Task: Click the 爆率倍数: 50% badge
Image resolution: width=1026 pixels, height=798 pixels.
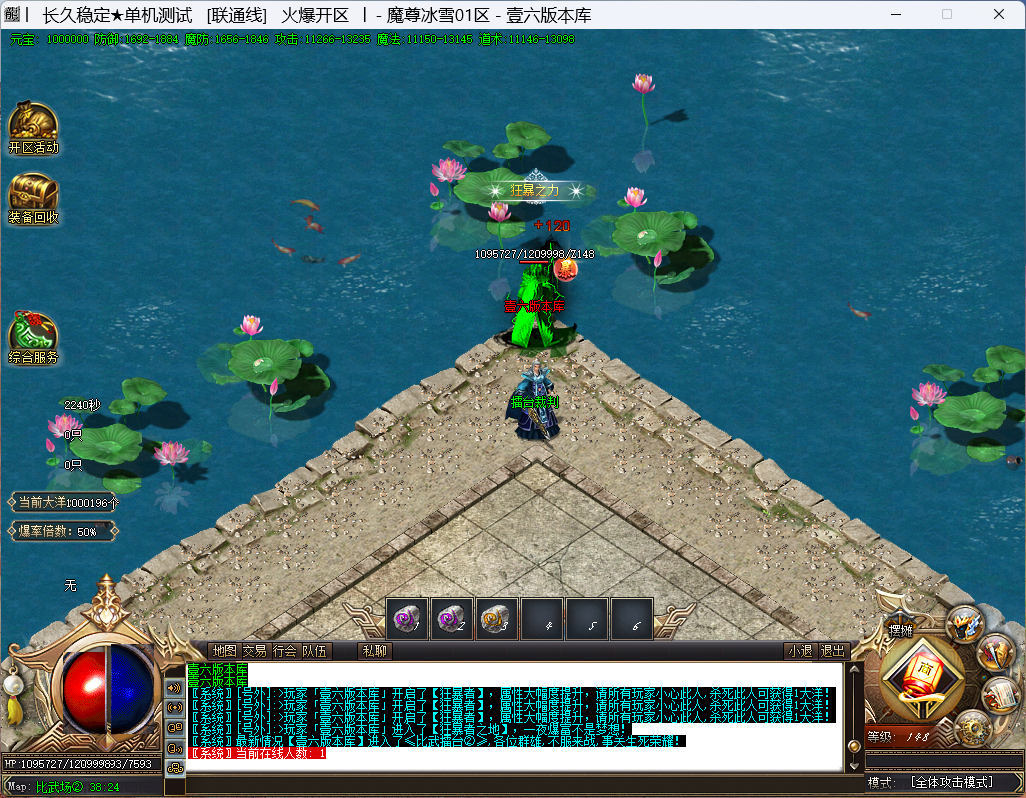Action: click(x=63, y=531)
